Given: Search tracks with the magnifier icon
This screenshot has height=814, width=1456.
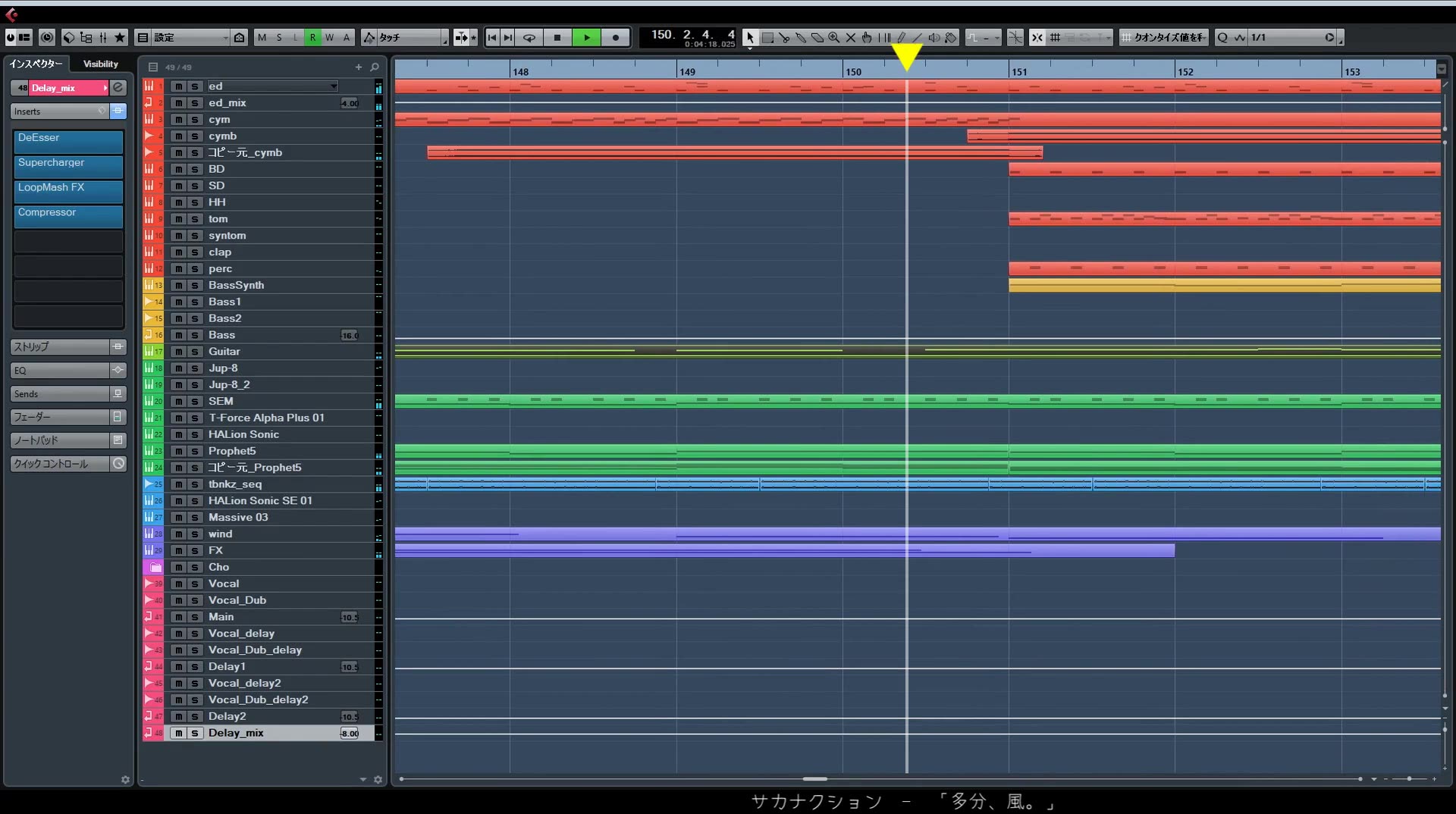Looking at the screenshot, I should 375,67.
